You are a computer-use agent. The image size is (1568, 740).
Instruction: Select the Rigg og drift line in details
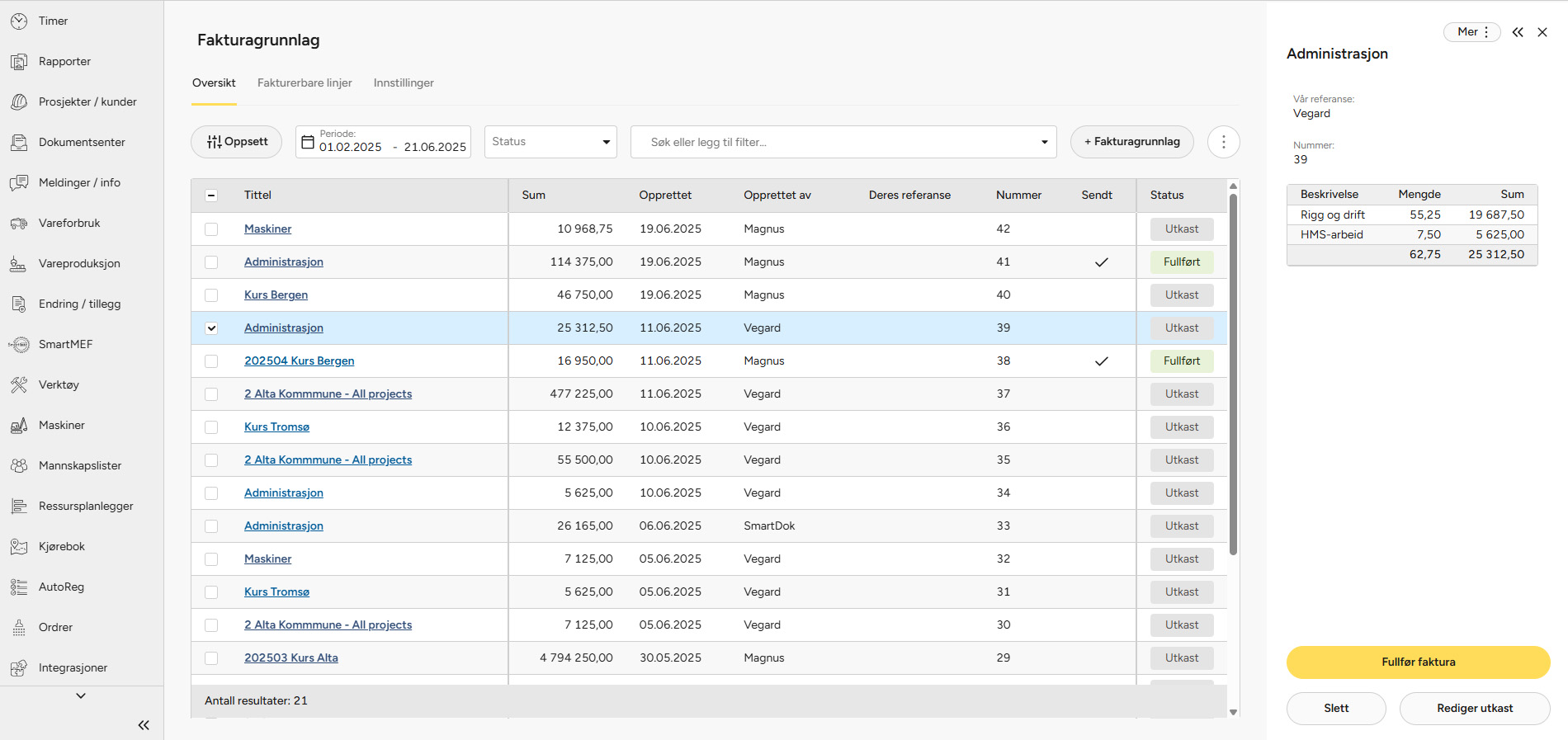point(1412,214)
